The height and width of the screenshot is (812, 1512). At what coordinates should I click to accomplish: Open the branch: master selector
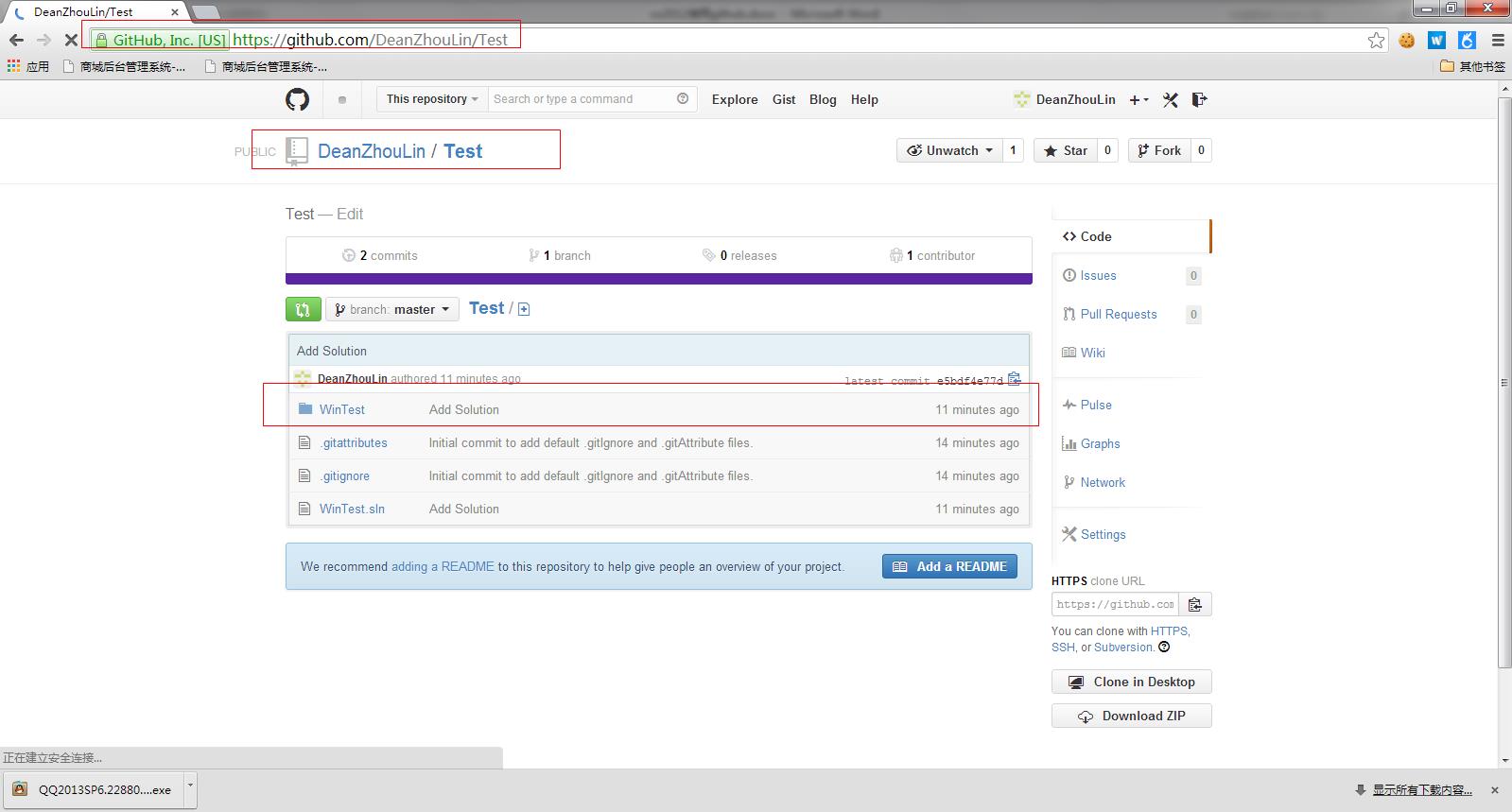392,309
